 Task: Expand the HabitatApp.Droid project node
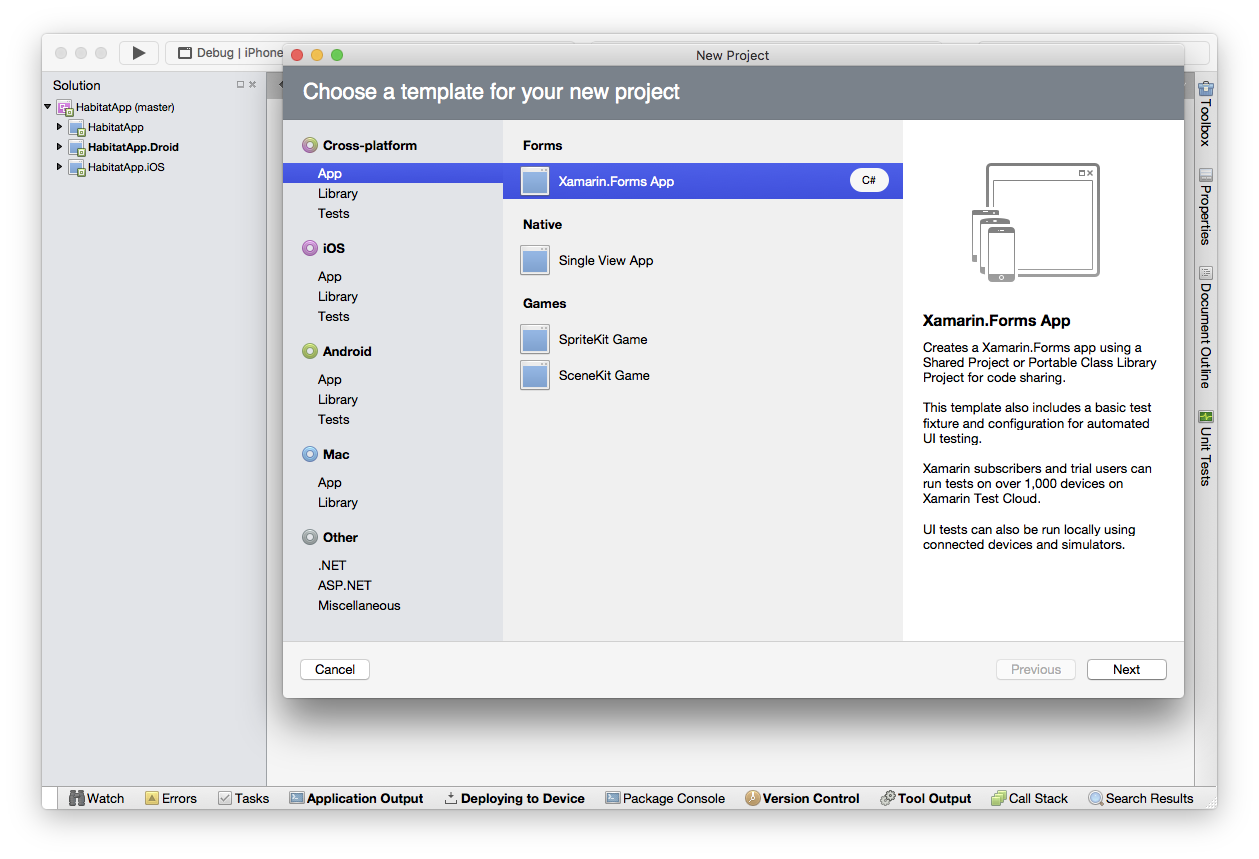pyautogui.click(x=60, y=147)
